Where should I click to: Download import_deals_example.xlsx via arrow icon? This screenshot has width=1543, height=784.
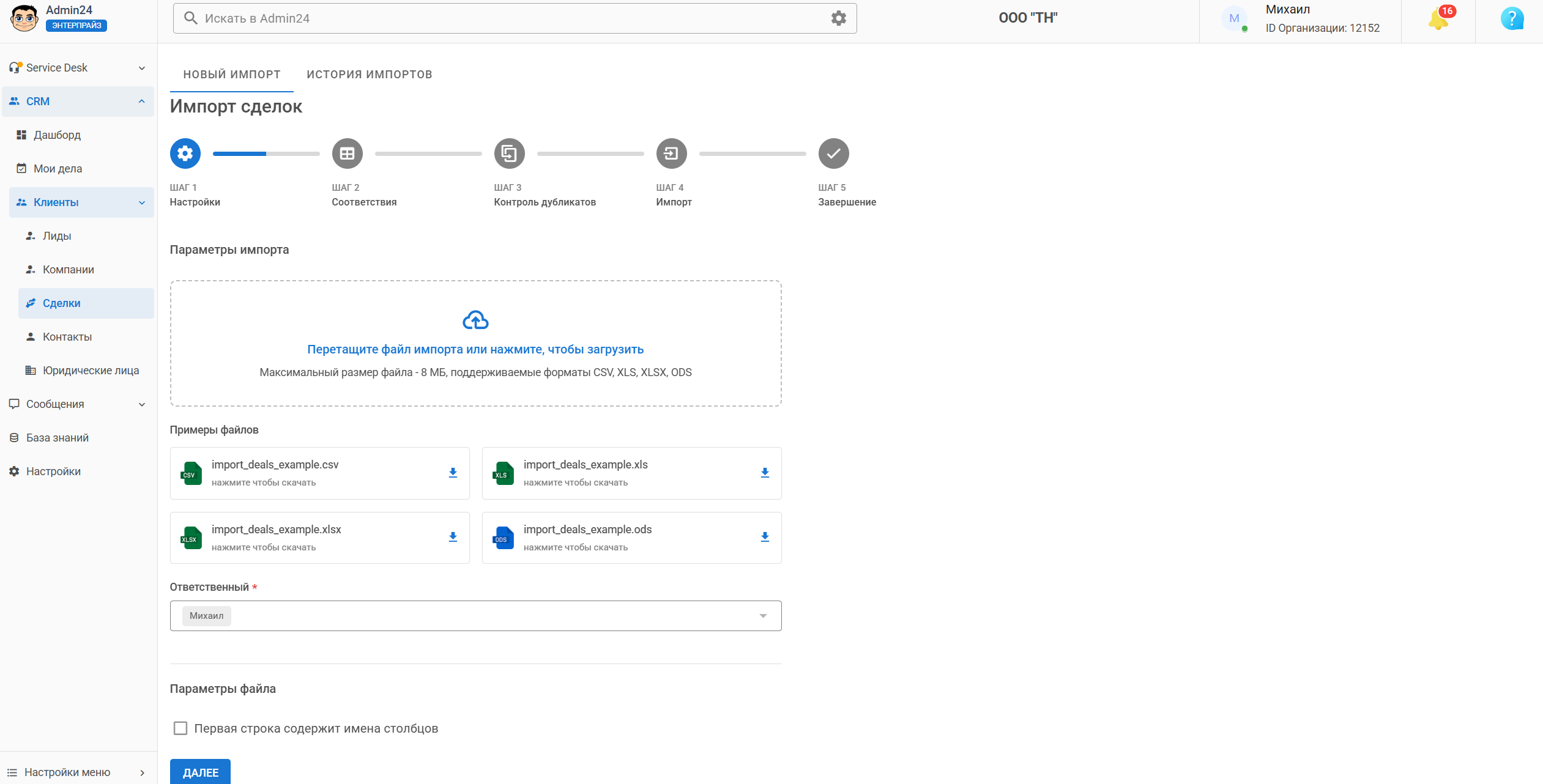453,537
